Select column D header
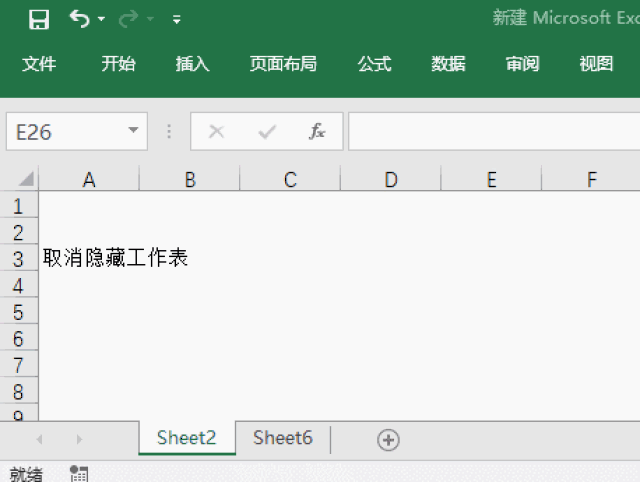 391,179
